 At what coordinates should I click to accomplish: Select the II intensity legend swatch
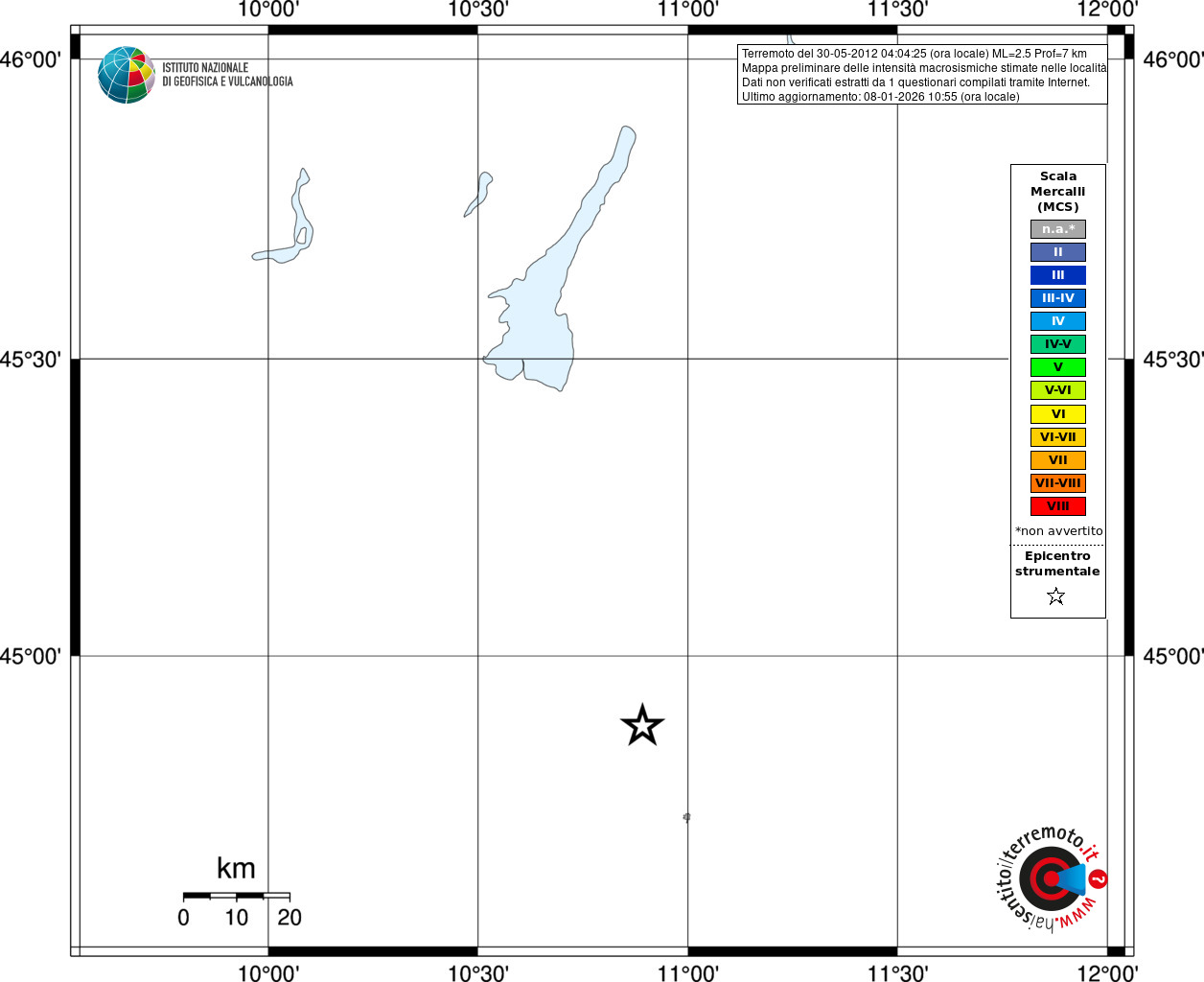point(1058,252)
